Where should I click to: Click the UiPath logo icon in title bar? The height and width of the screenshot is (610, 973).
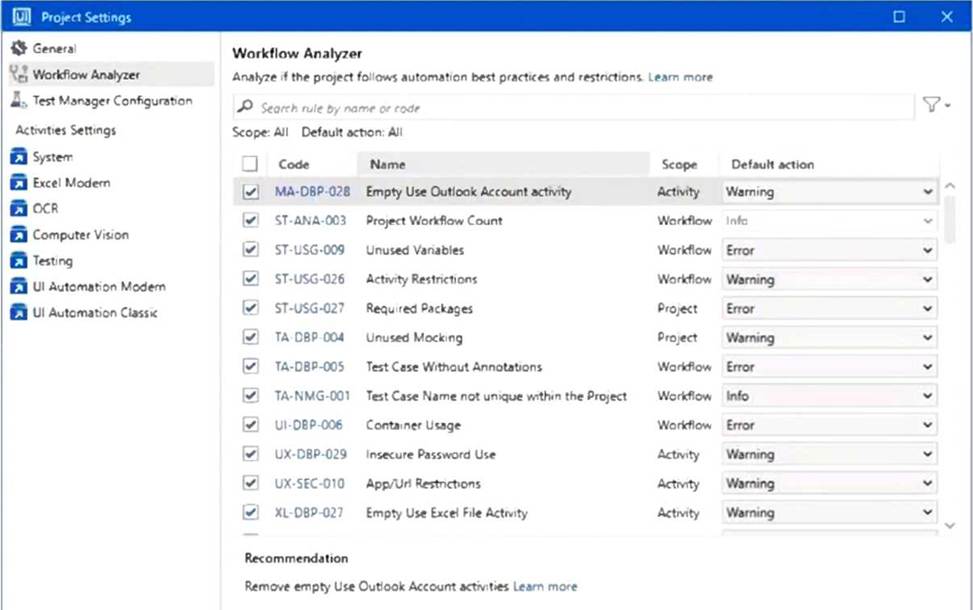tap(21, 17)
